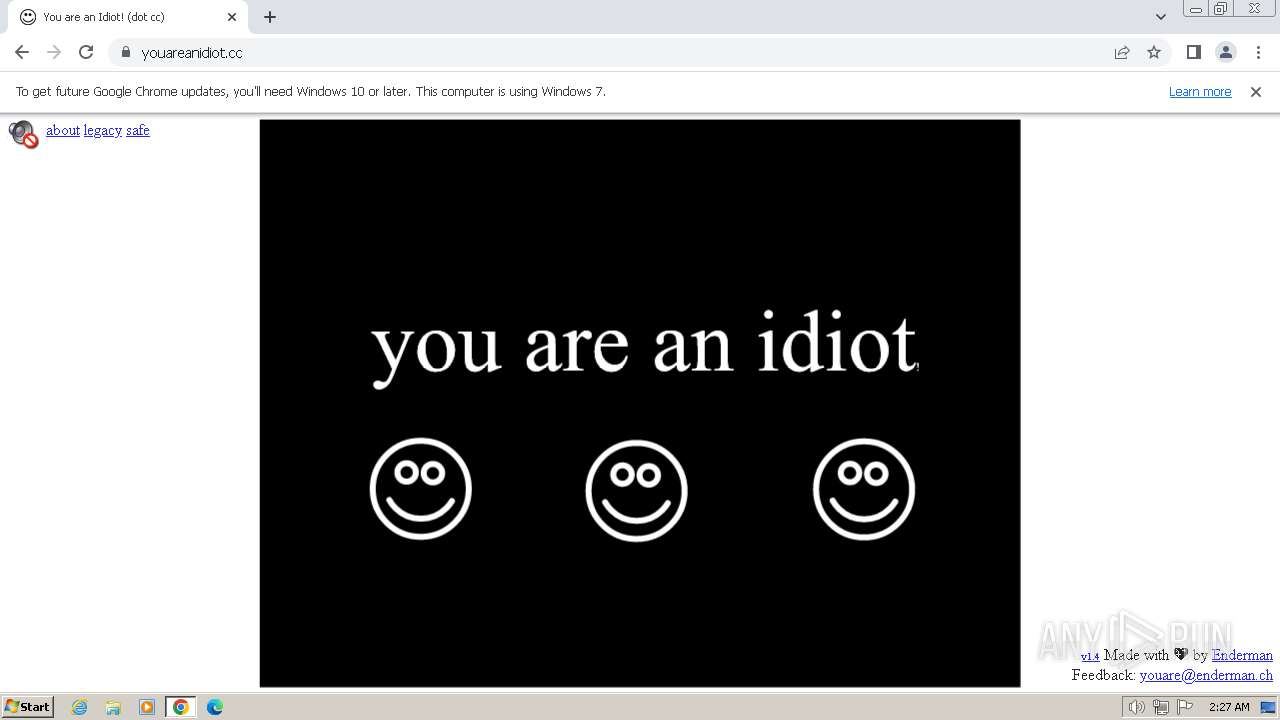This screenshot has width=1280, height=720.
Task: Open the network status tray icon
Action: 1160,707
